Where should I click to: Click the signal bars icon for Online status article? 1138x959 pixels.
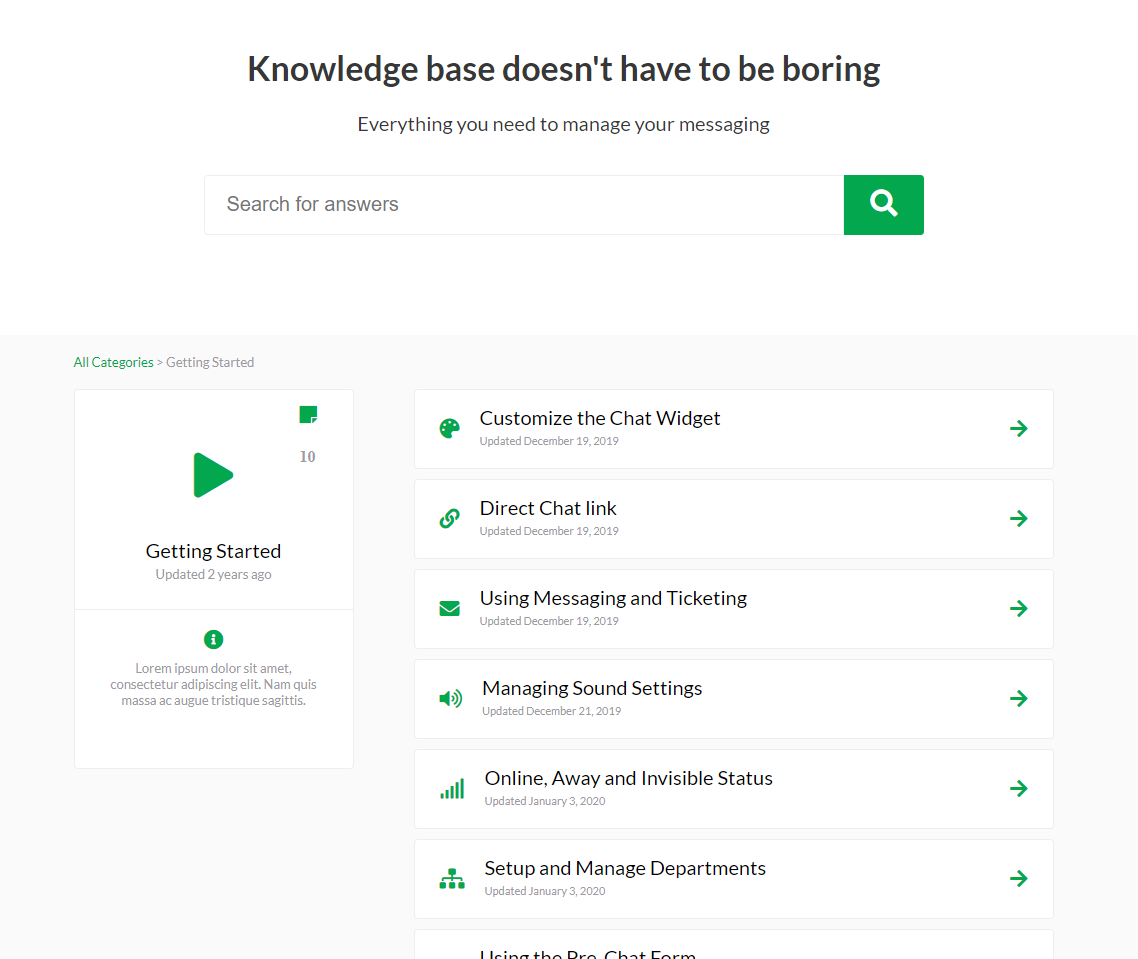coord(452,788)
